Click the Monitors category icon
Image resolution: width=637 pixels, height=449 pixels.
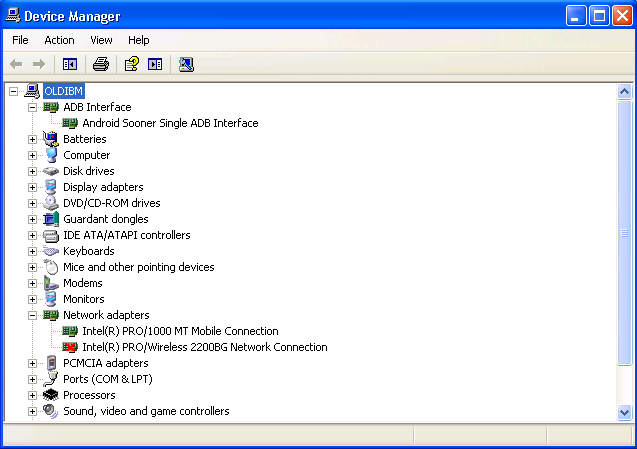pyautogui.click(x=51, y=299)
